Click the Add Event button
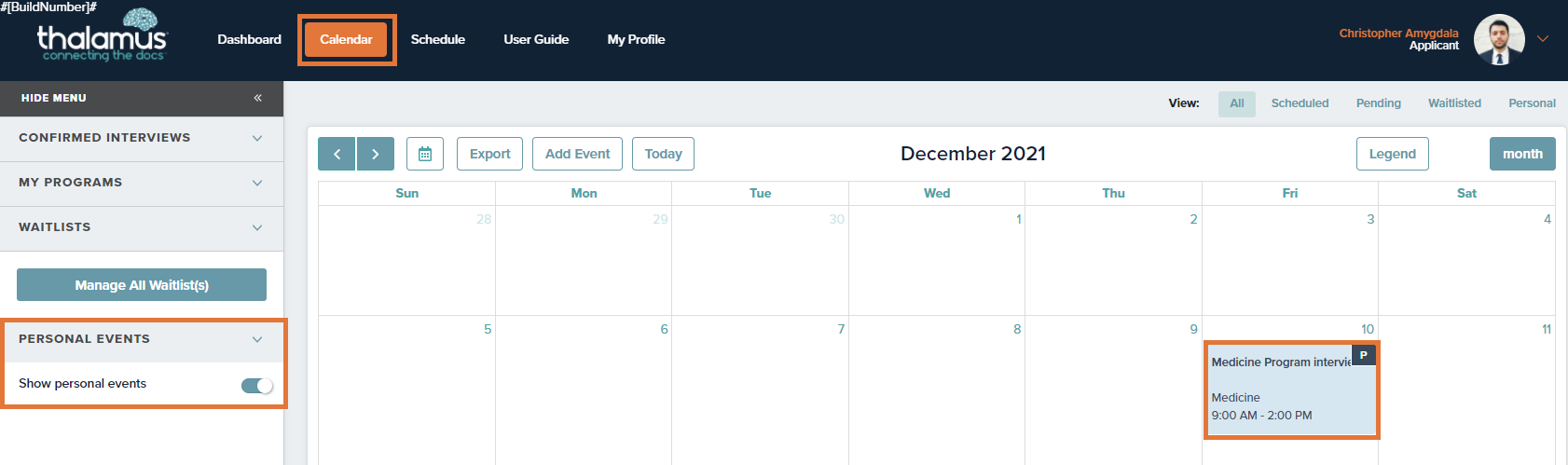The height and width of the screenshot is (465, 1568). point(577,154)
